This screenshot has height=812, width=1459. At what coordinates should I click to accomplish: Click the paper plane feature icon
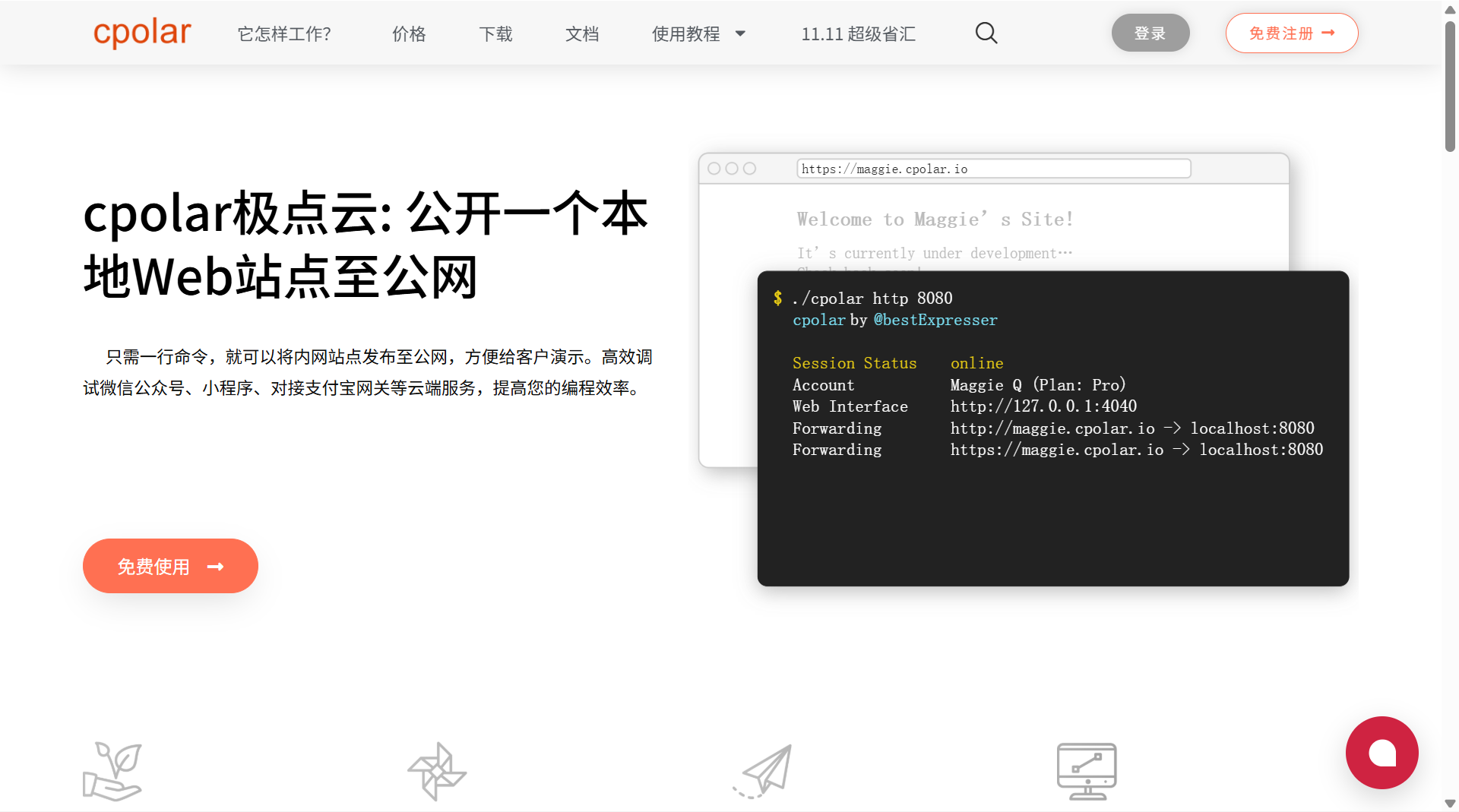pyautogui.click(x=762, y=772)
